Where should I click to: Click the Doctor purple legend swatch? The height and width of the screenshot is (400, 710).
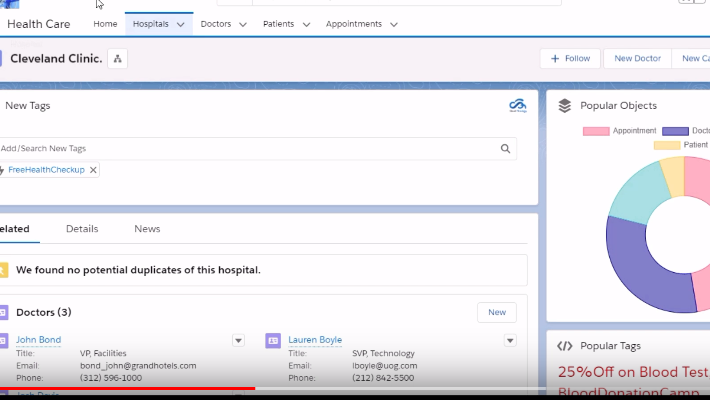point(675,131)
